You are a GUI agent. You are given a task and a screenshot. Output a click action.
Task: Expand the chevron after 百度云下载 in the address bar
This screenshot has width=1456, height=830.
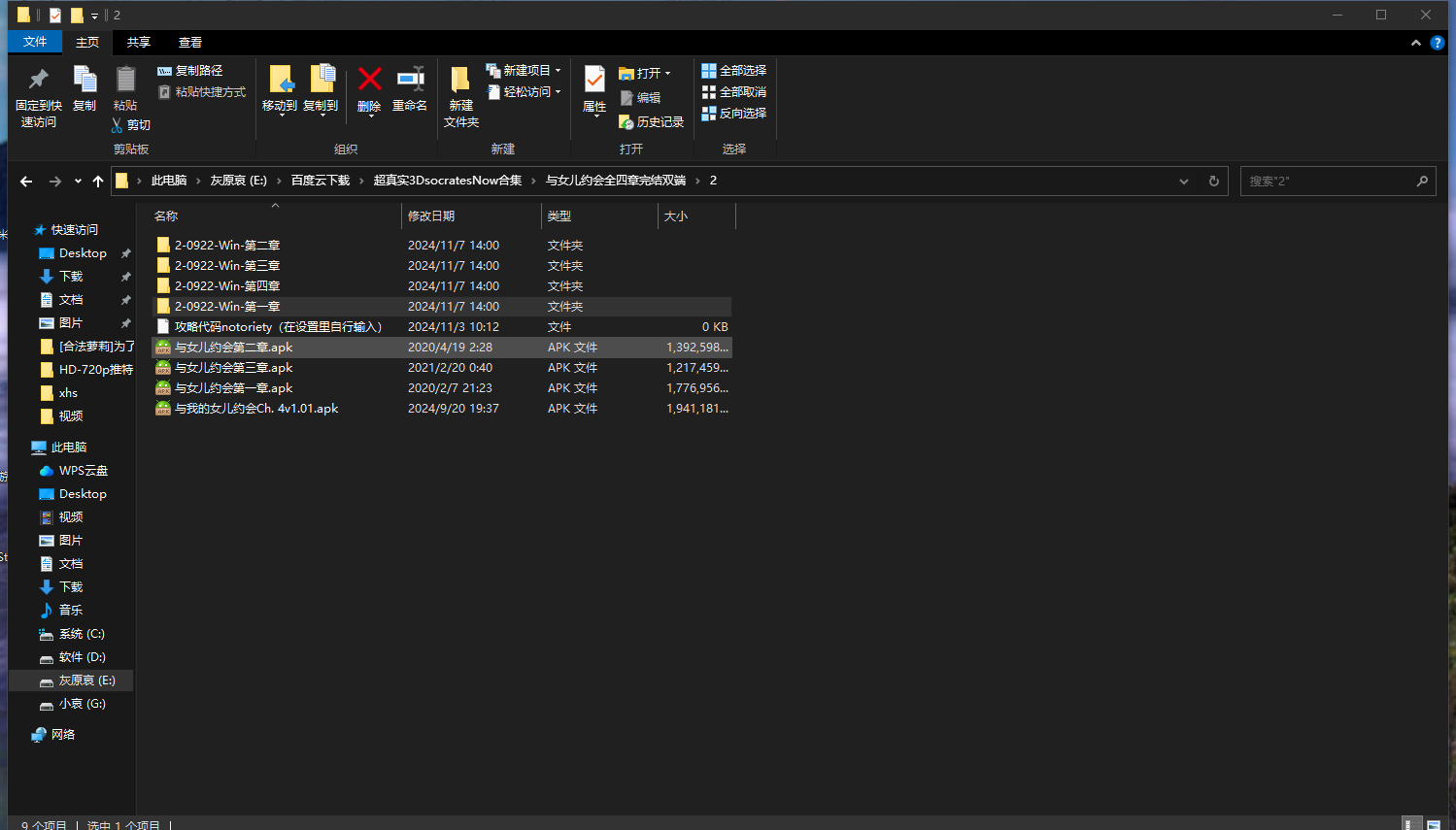[361, 181]
